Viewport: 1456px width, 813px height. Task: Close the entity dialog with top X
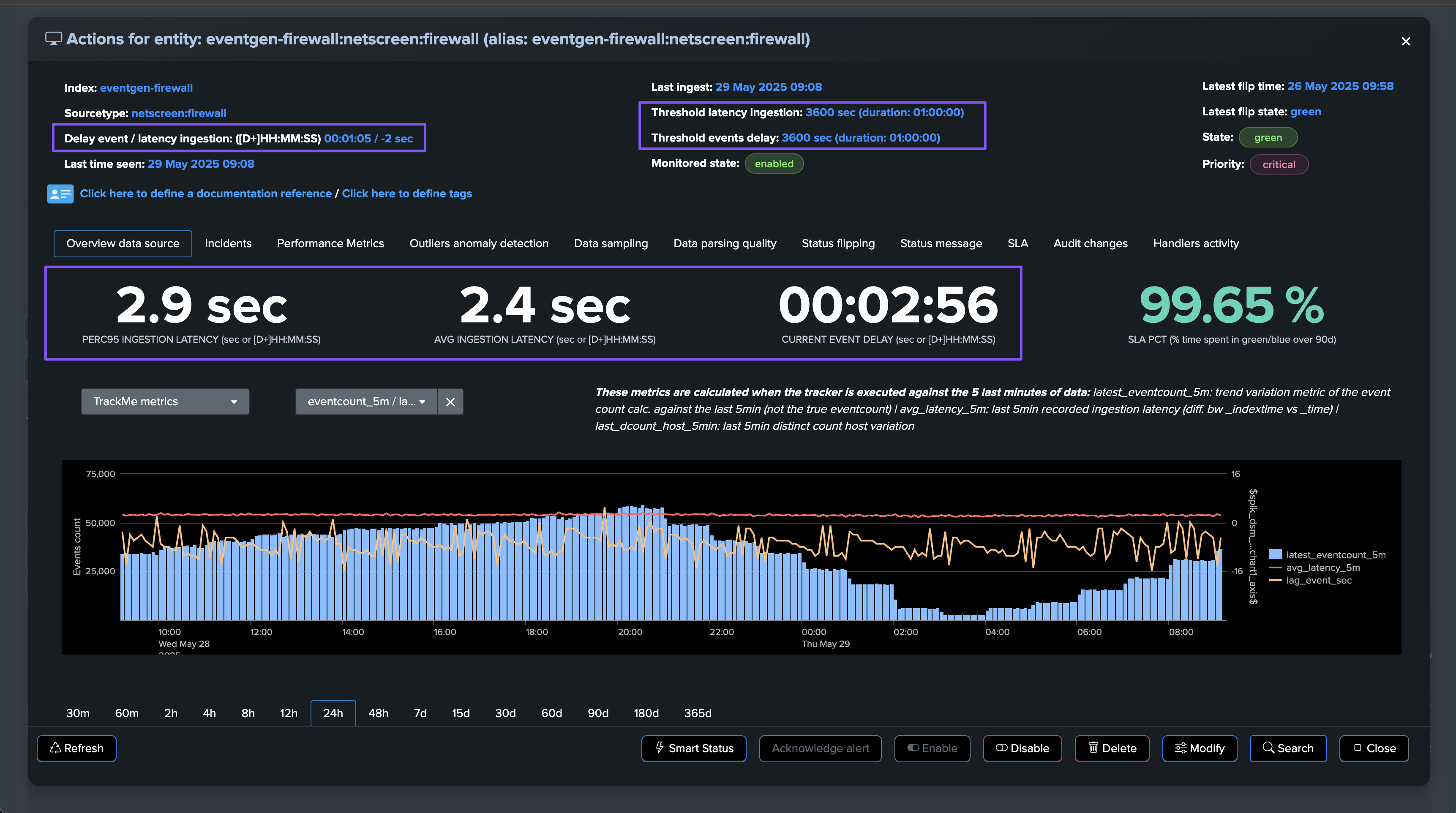pyautogui.click(x=1406, y=41)
